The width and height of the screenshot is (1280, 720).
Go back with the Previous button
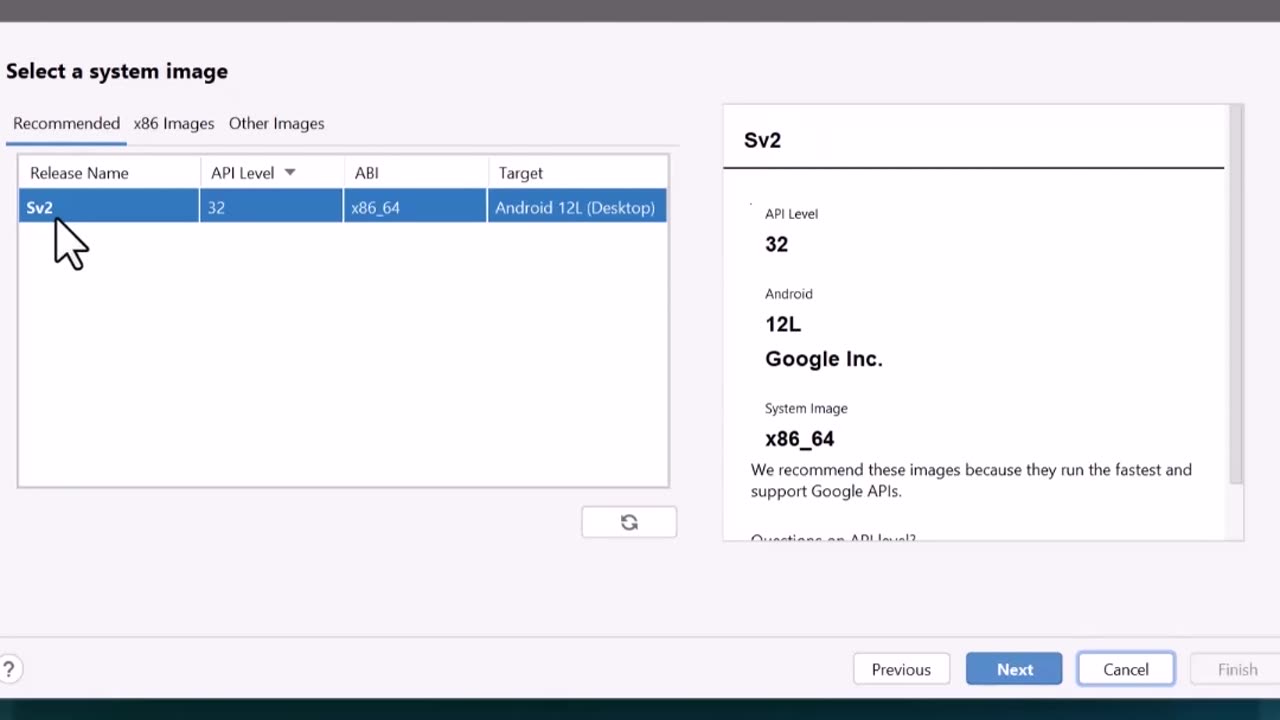point(901,669)
